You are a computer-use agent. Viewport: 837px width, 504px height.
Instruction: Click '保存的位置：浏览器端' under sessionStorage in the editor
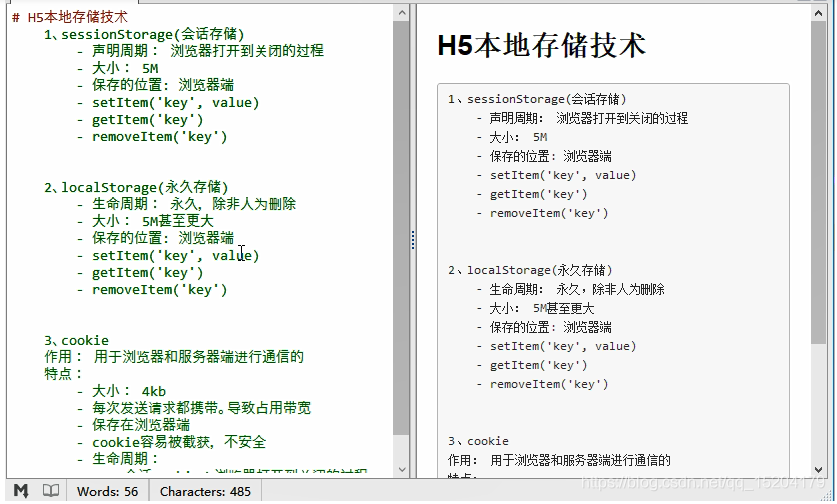tap(155, 85)
